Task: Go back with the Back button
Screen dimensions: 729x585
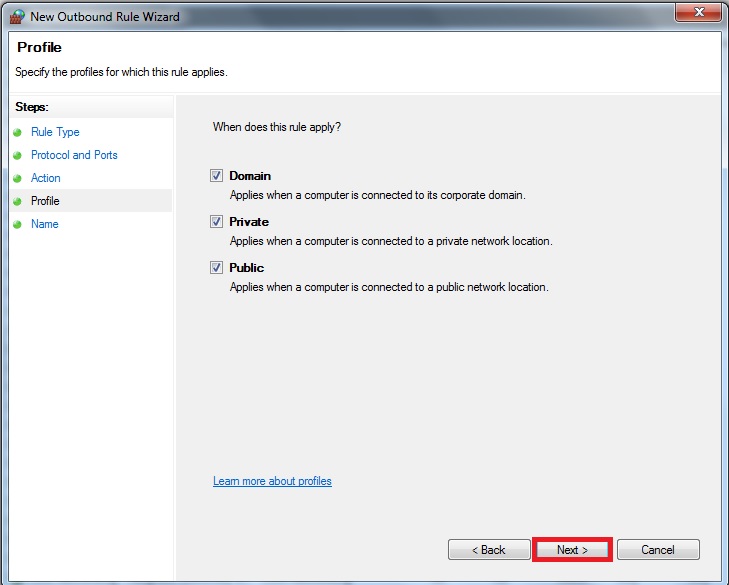Action: click(489, 550)
